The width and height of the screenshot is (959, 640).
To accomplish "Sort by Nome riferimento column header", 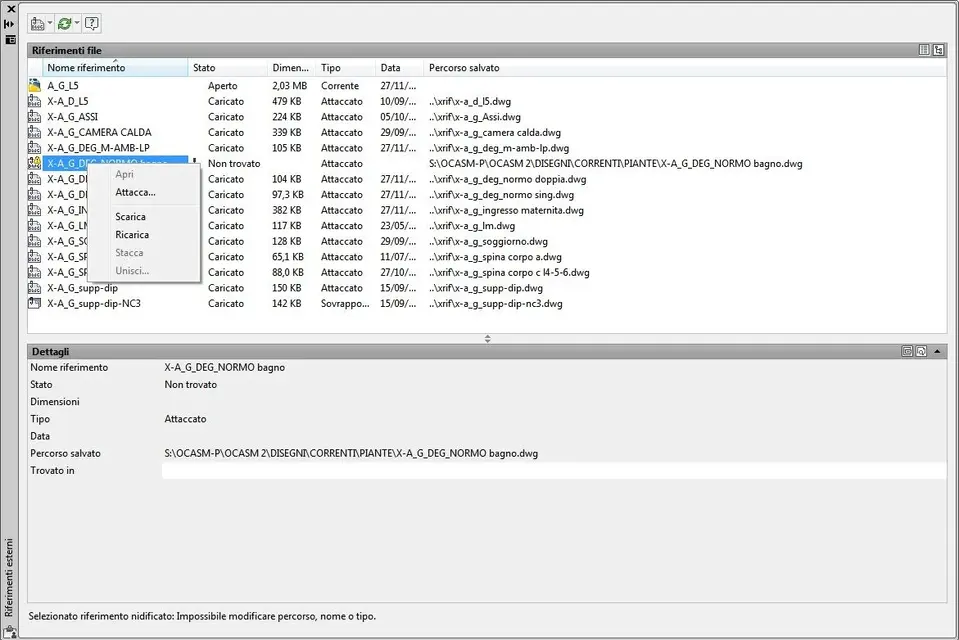I will [115, 67].
